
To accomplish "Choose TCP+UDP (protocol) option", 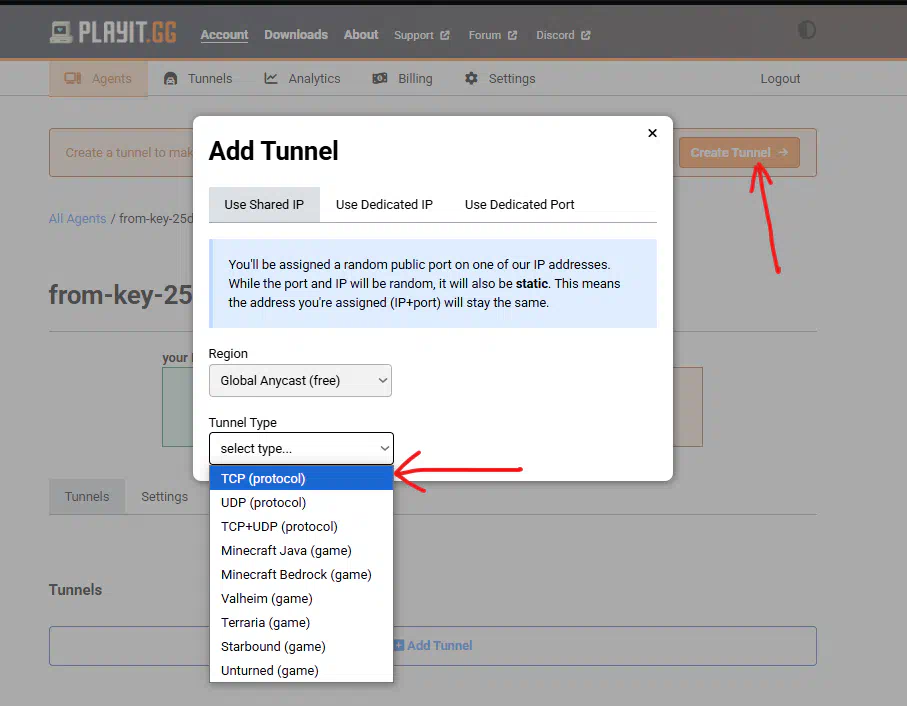I will click(x=301, y=527).
